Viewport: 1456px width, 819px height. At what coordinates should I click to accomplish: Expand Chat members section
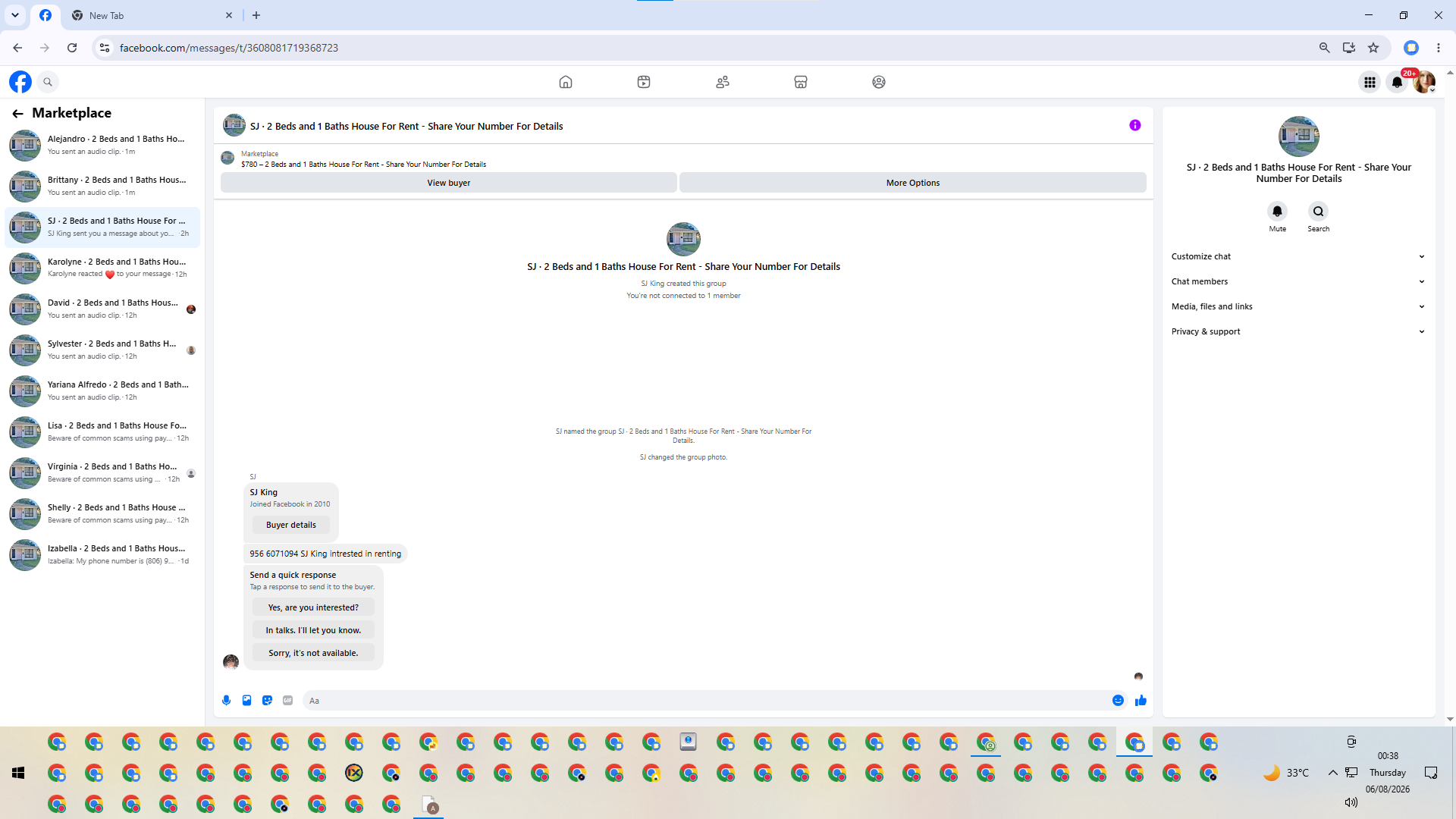pos(1298,281)
